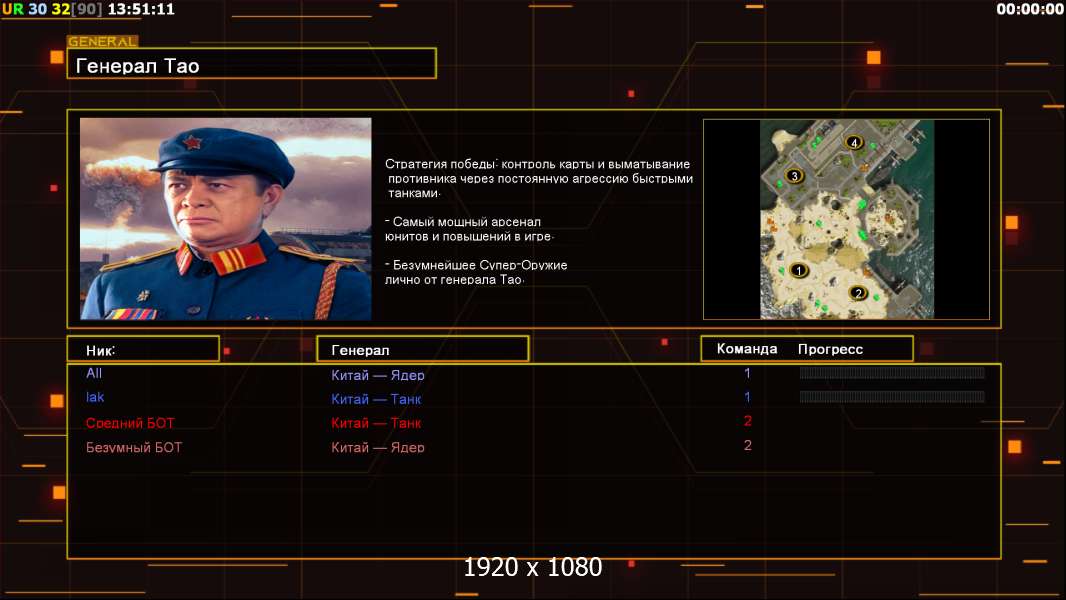Image resolution: width=1066 pixels, height=600 pixels.
Task: Click start position marker 3 on map
Action: pos(794,177)
